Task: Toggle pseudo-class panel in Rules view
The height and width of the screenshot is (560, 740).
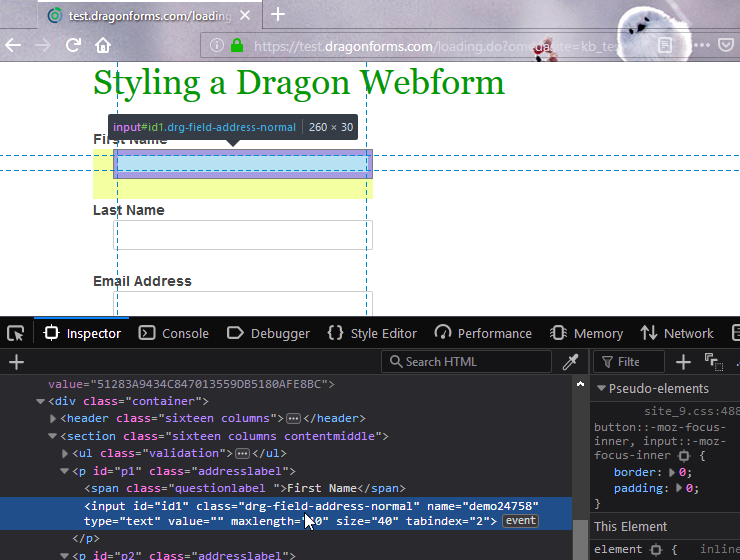Action: click(713, 362)
